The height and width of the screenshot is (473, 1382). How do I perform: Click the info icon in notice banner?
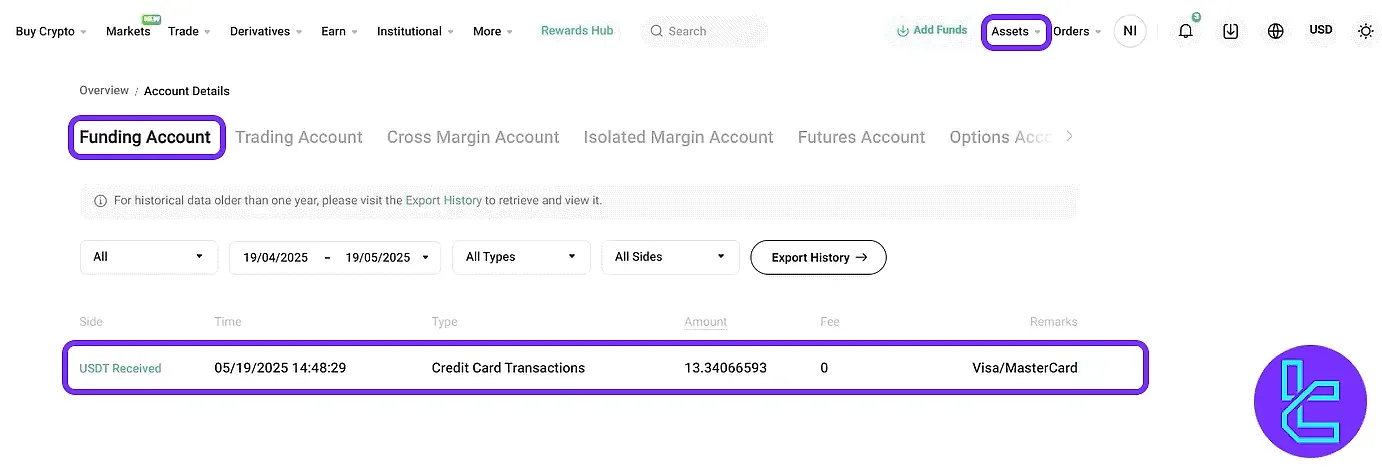(100, 201)
